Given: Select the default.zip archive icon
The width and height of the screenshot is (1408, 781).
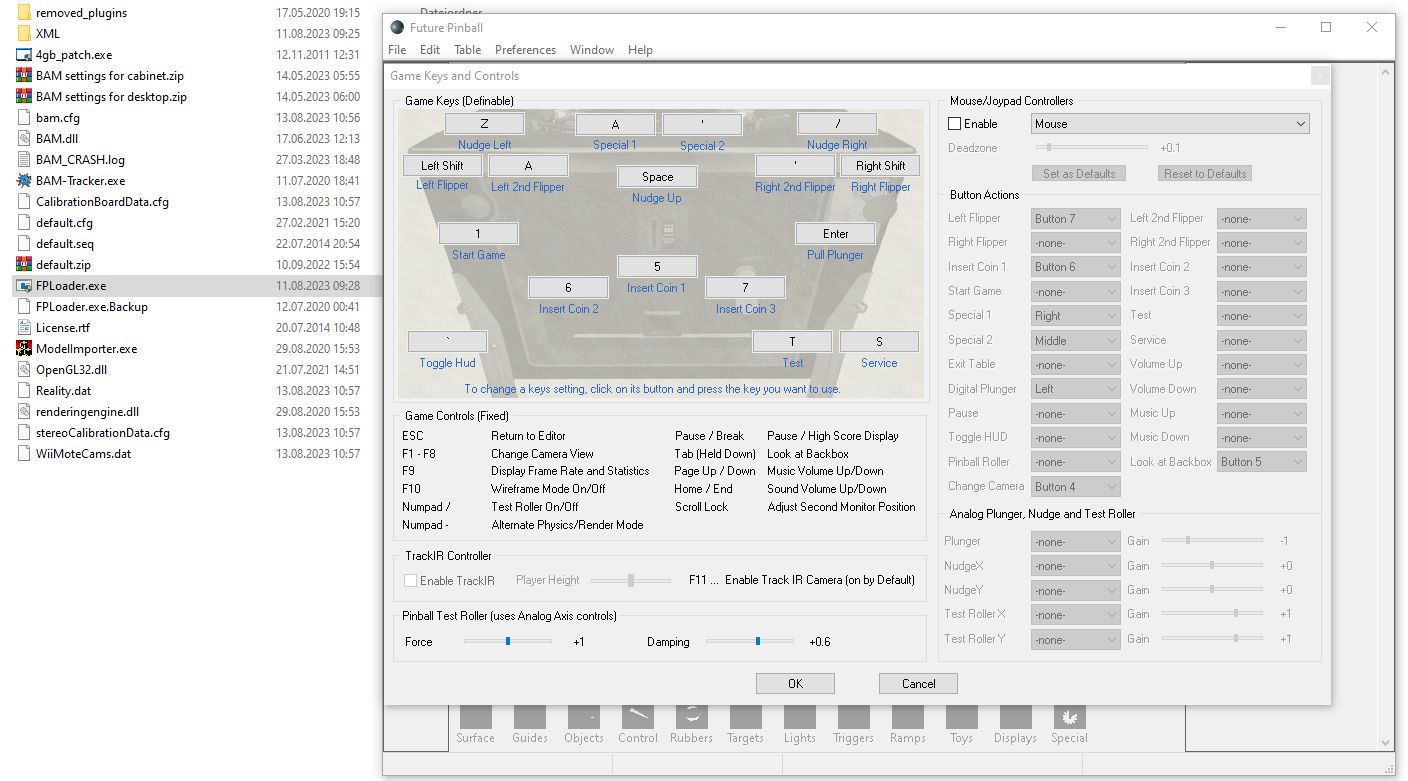Looking at the screenshot, I should (x=25, y=265).
